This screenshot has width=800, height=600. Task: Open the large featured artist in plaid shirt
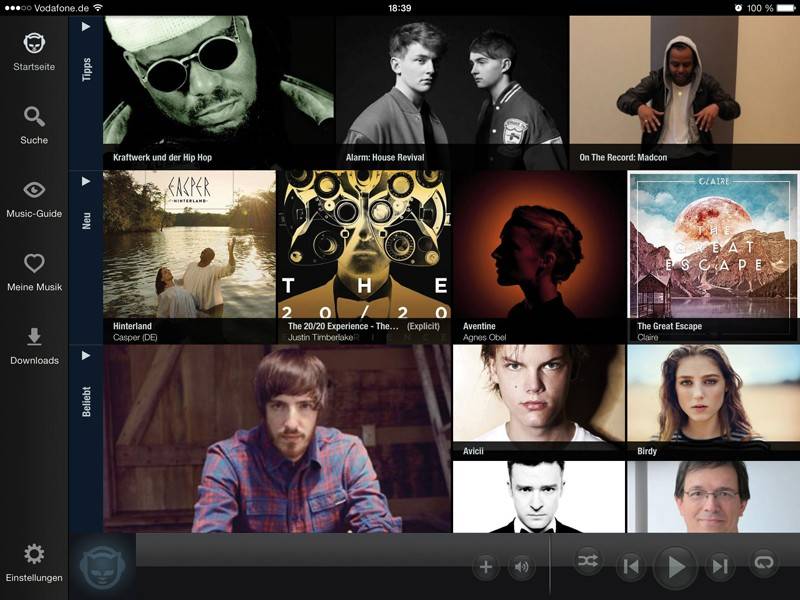pyautogui.click(x=278, y=439)
